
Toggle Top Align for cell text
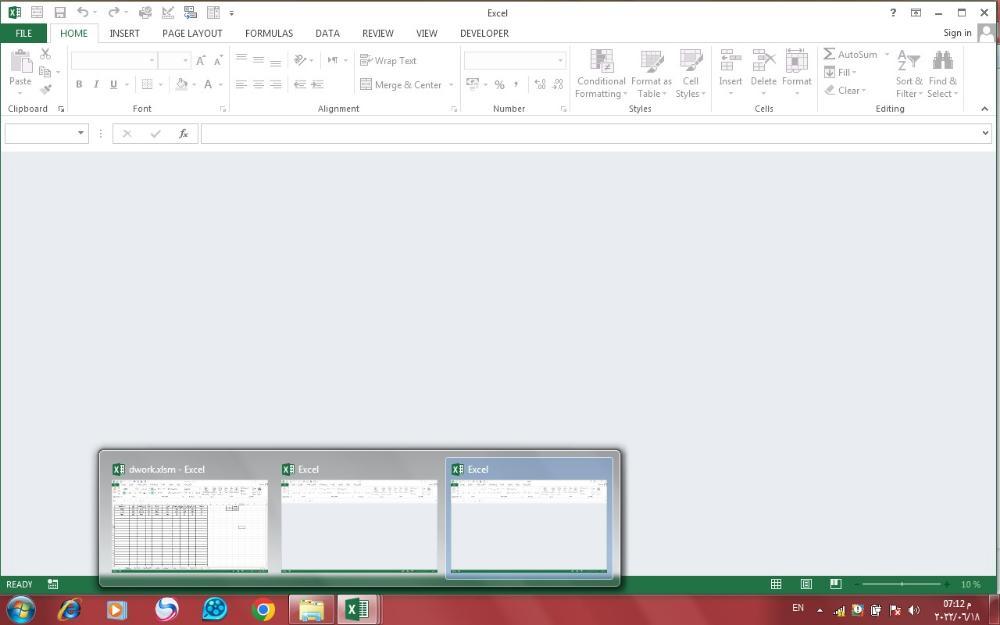[241, 60]
